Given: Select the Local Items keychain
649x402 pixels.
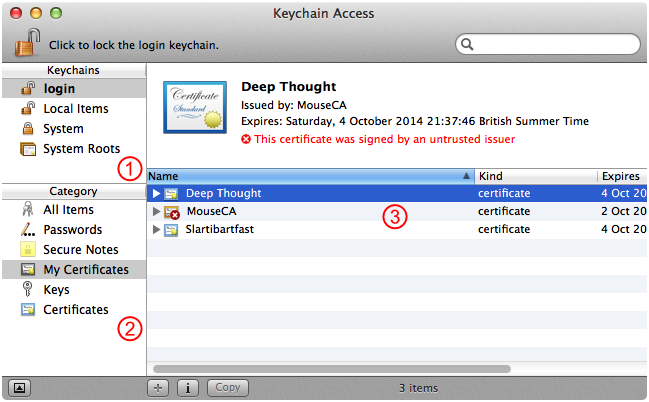Looking at the screenshot, I should (75, 109).
